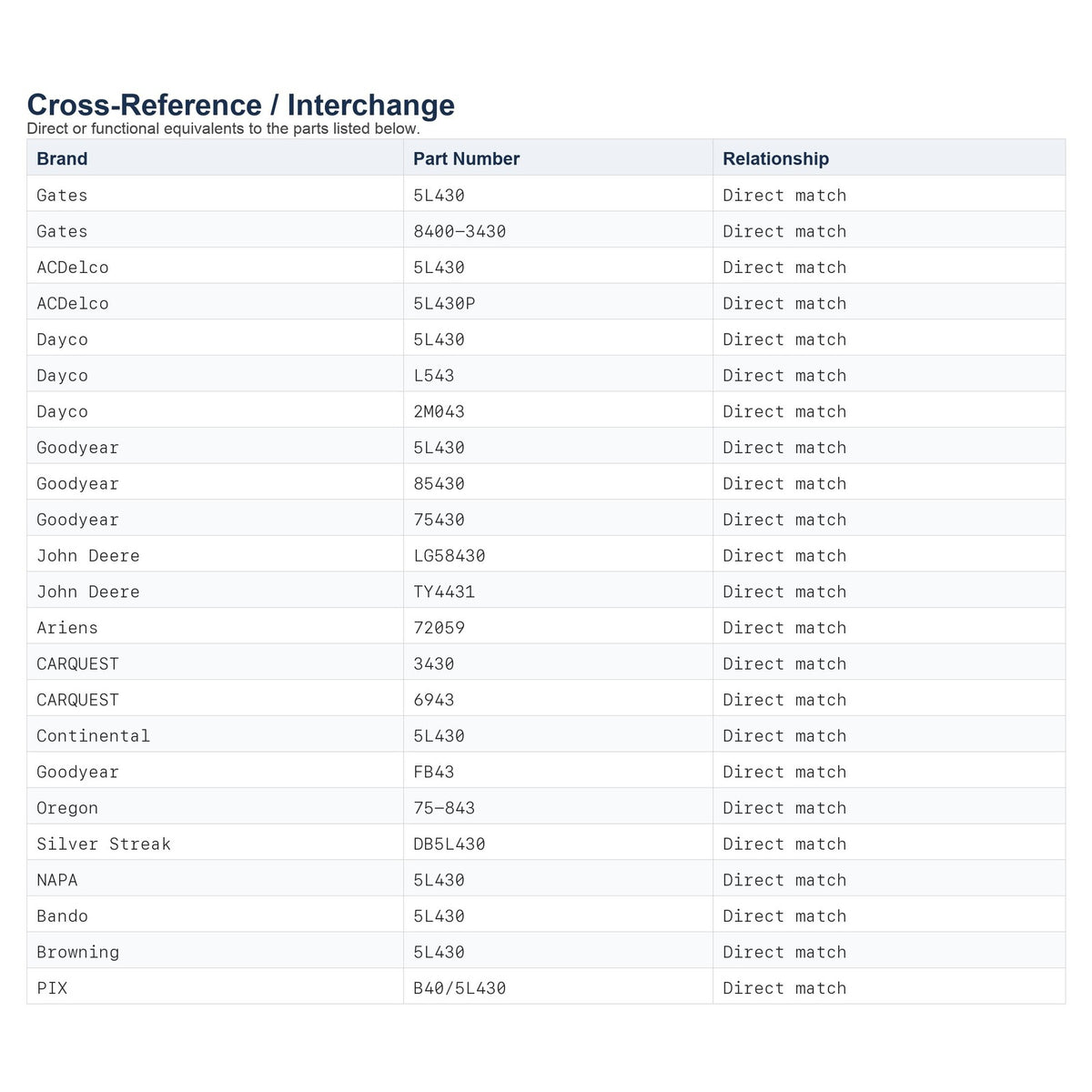Select 5L430 in the Bando row
This screenshot has height=1092, width=1092.
click(x=439, y=916)
